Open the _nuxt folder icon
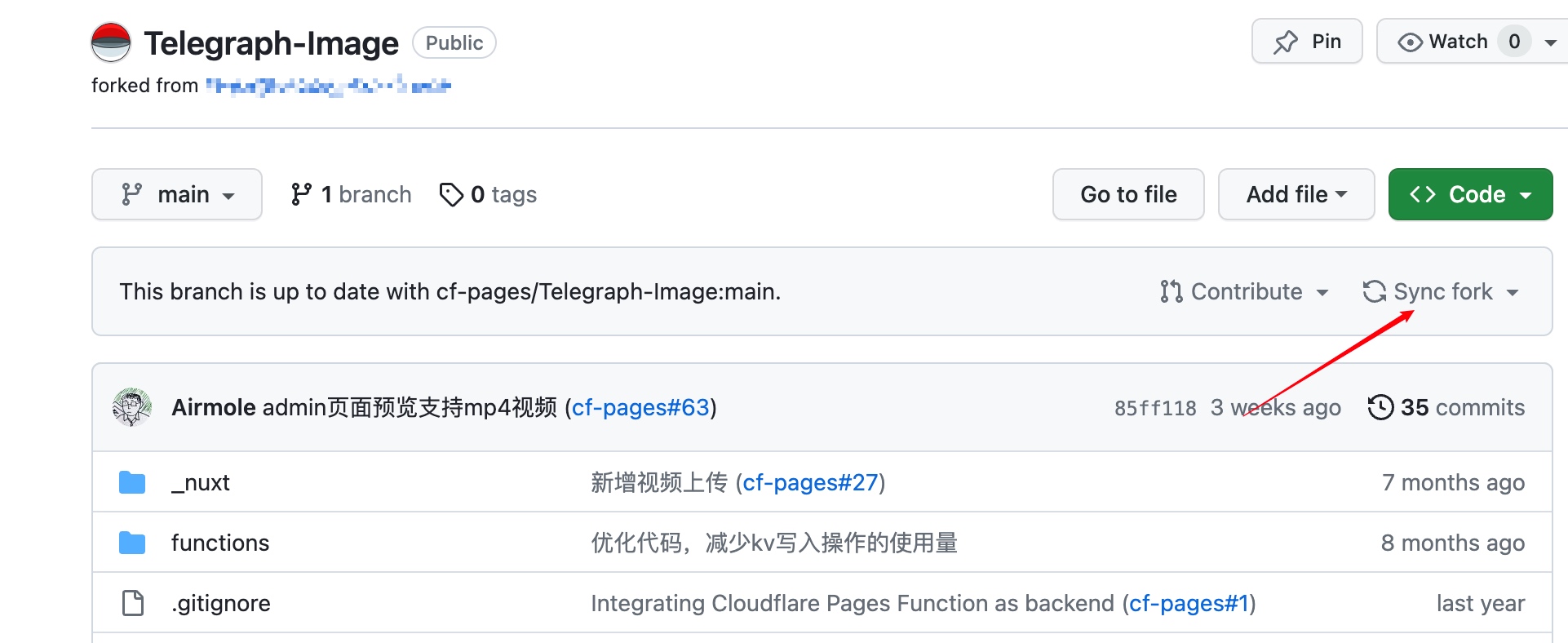This screenshot has height=643, width=1568. point(132,482)
